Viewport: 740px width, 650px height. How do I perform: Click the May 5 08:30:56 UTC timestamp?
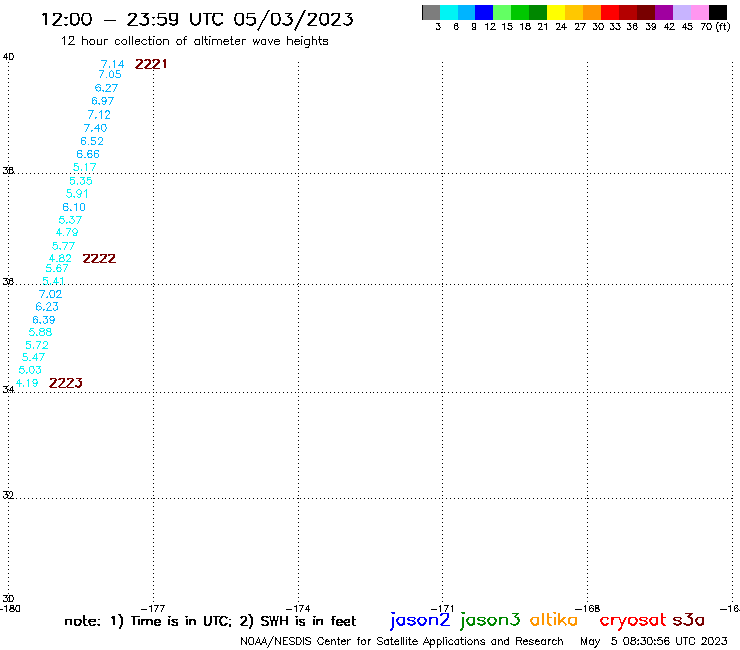point(654,641)
